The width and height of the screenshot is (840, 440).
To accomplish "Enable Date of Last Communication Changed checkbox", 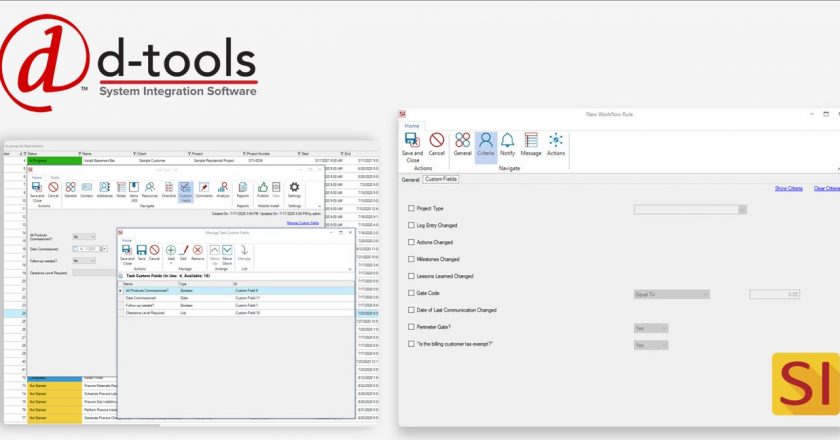I will (411, 310).
